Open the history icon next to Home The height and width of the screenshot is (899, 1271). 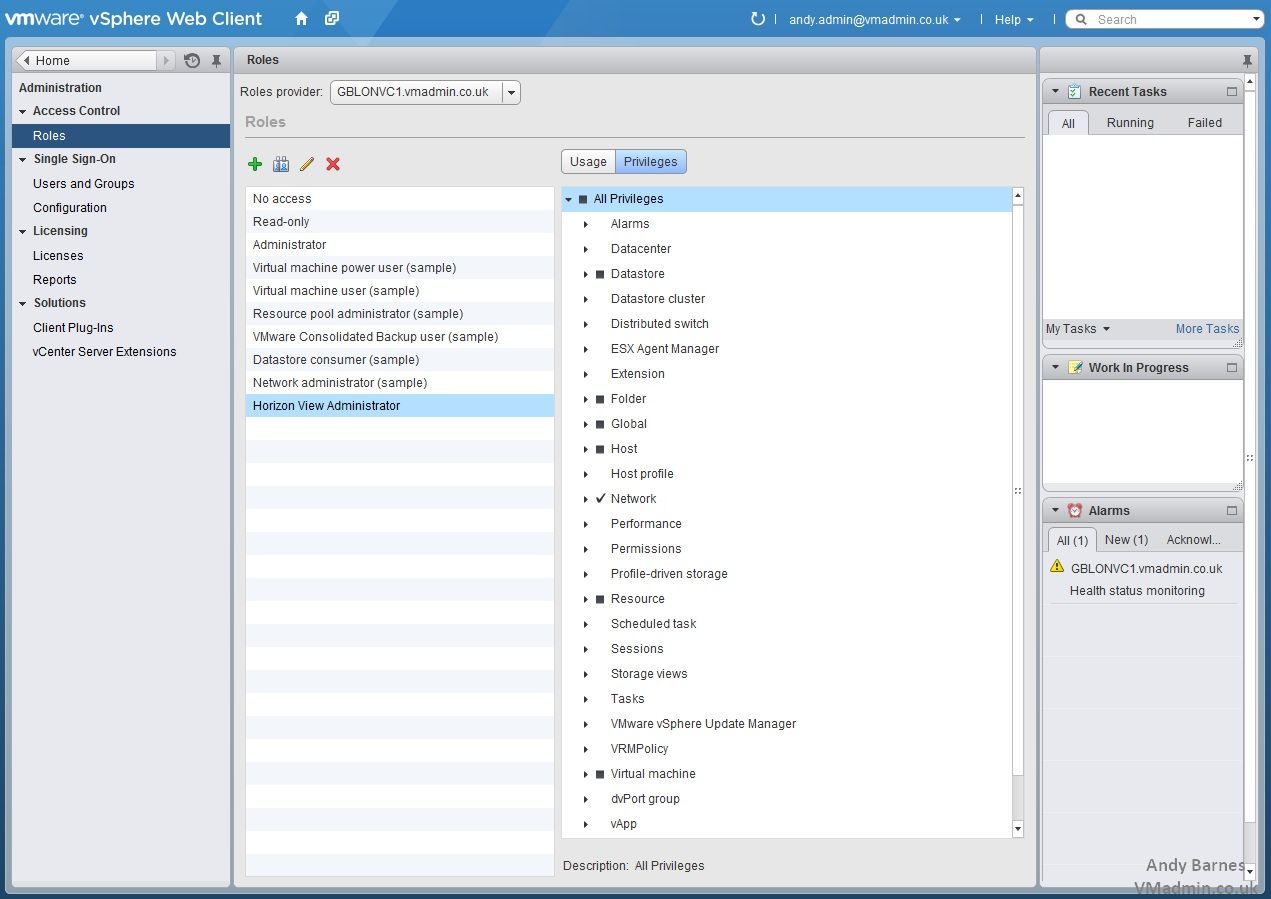click(192, 61)
